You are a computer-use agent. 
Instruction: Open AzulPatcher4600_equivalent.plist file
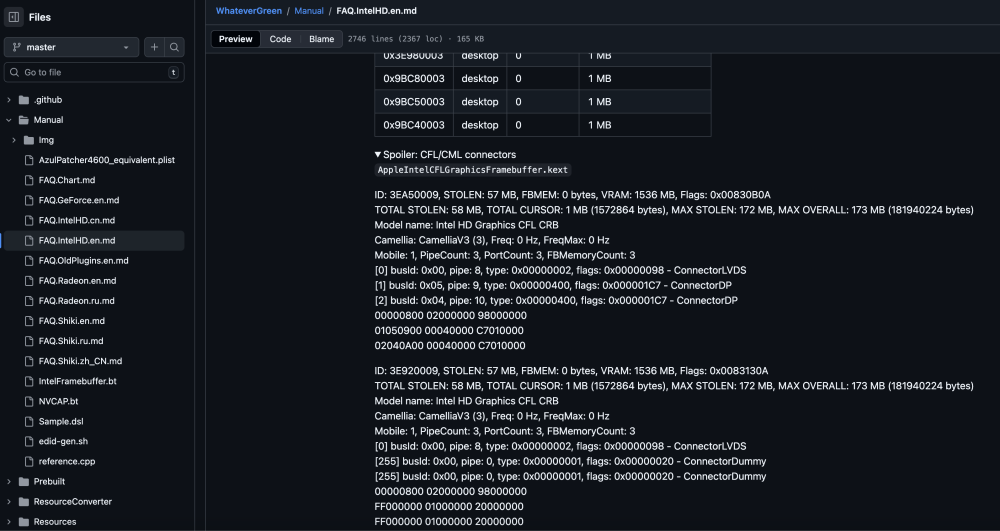107,160
